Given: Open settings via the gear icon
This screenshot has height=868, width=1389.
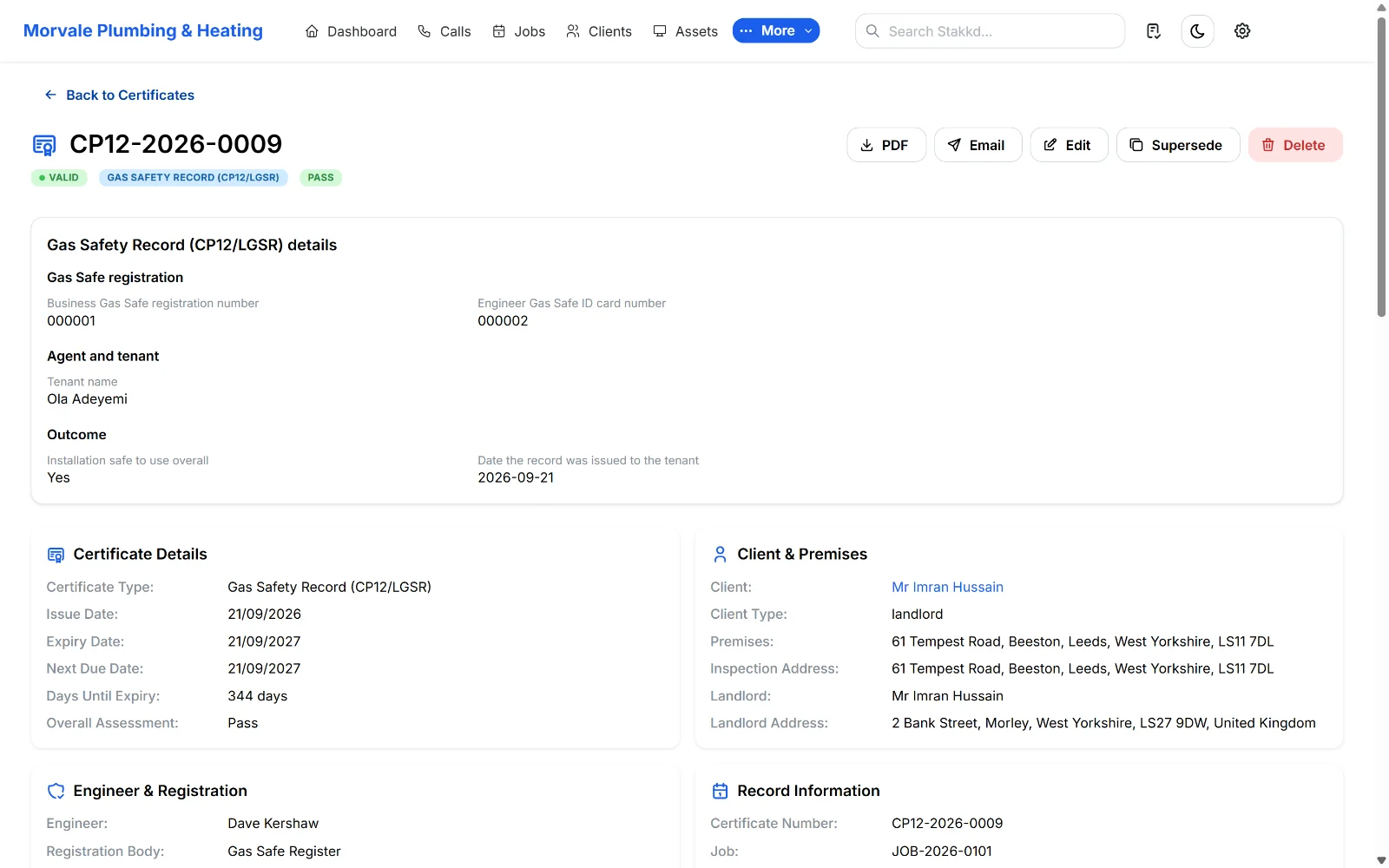Looking at the screenshot, I should 1242,31.
